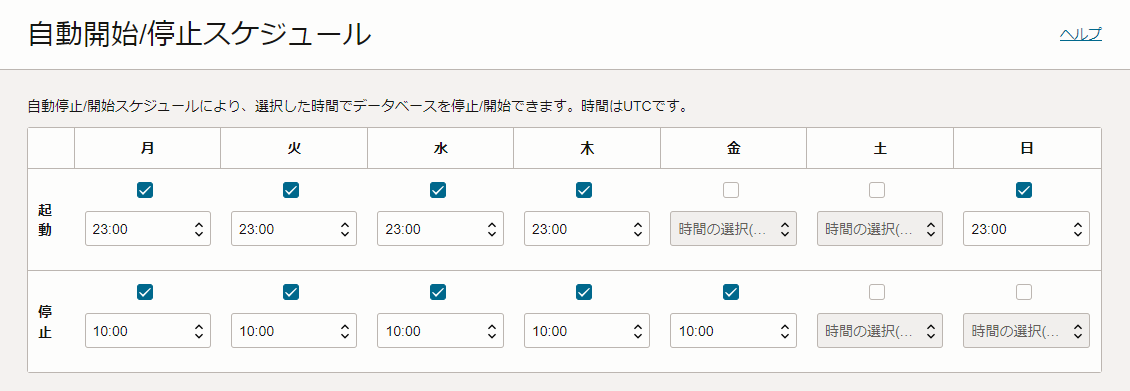Uncheck Friday stop (停止) checkbox
Image resolution: width=1130 pixels, height=391 pixels.
tap(731, 292)
